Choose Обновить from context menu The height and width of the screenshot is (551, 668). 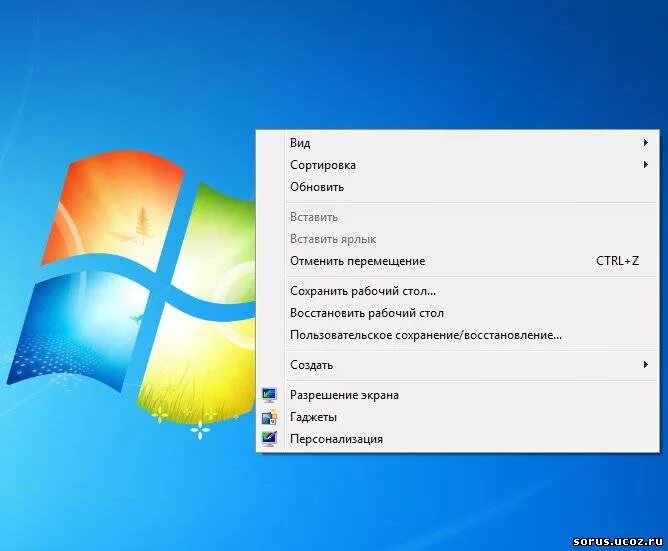457,187
